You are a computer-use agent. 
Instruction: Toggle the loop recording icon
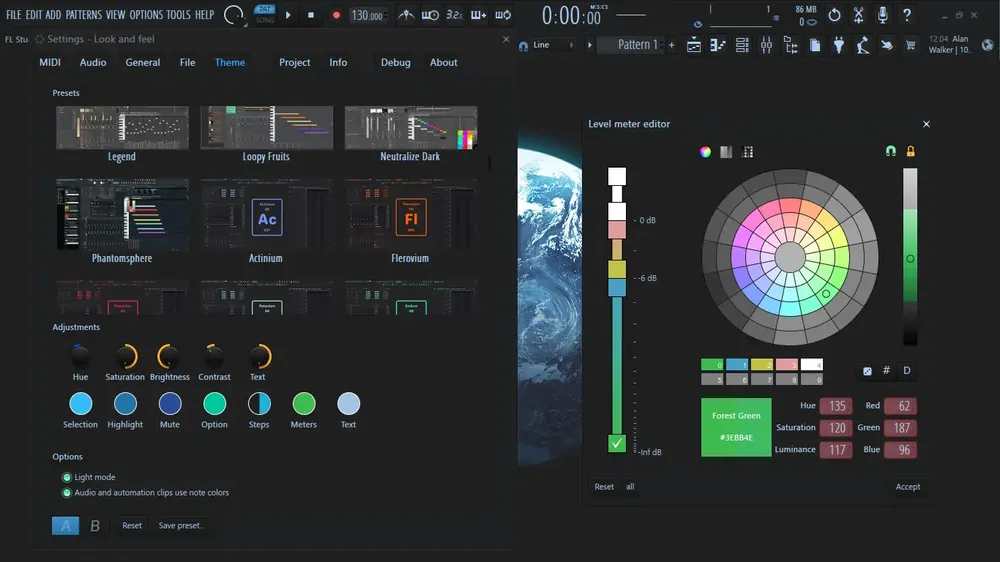click(503, 15)
